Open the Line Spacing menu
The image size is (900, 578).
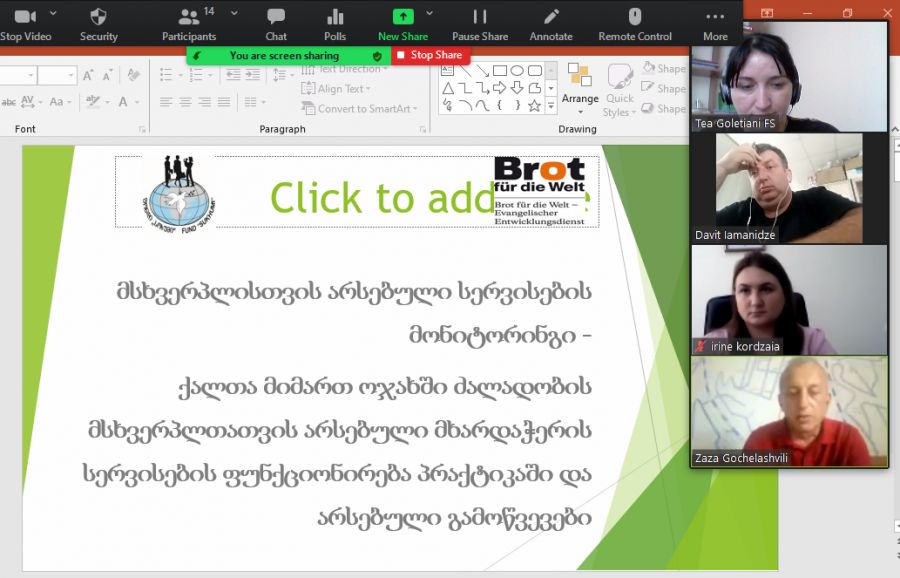[x=282, y=75]
